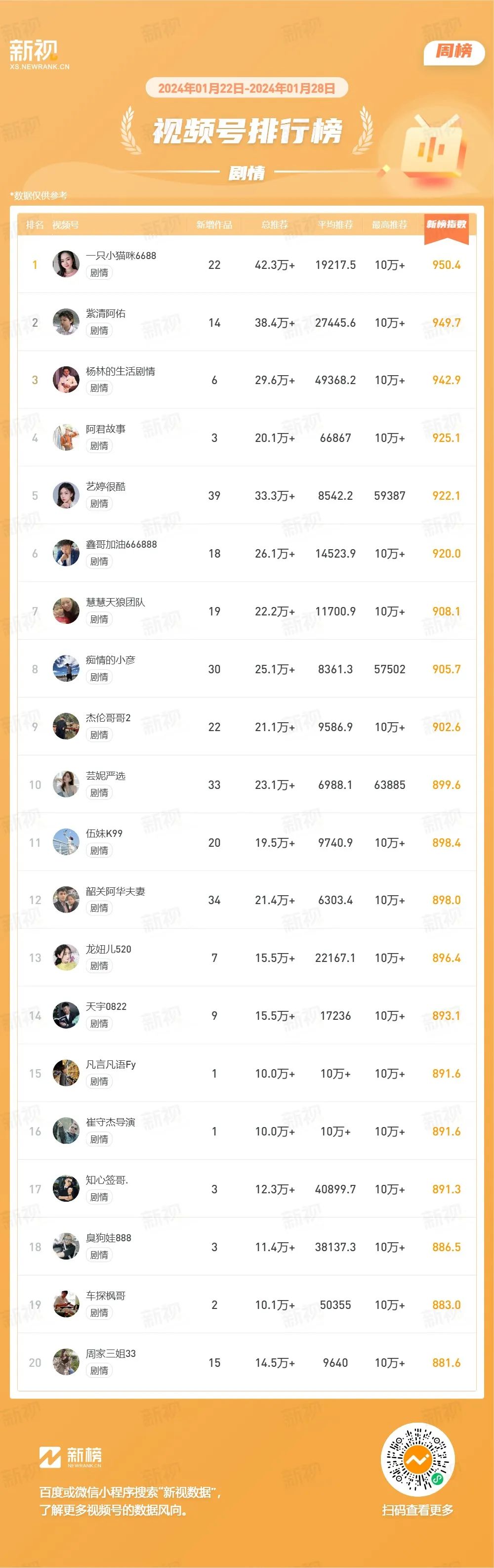
Task: Open avatar of 伍妹K99
Action: point(66,842)
